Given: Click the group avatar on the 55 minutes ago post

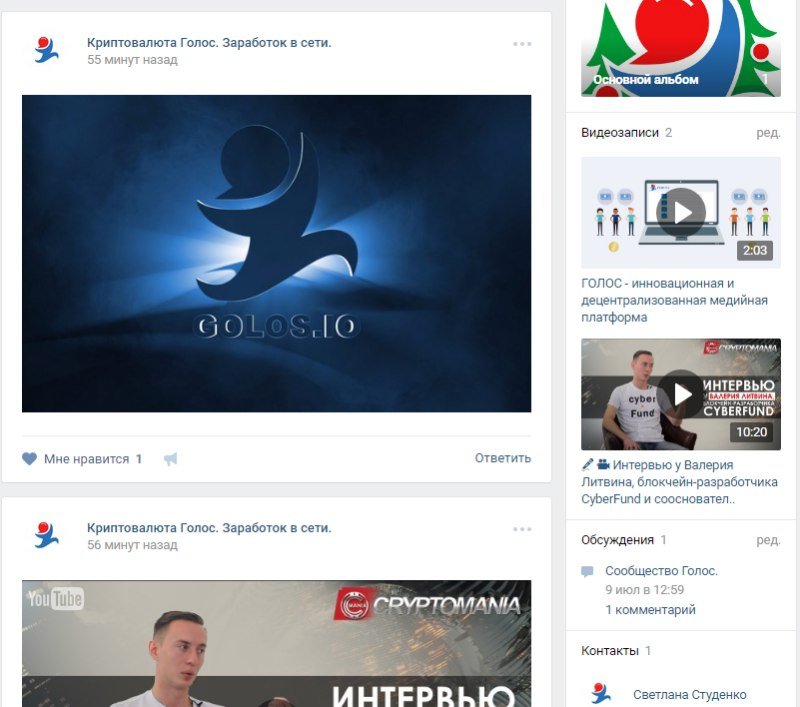Looking at the screenshot, I should tap(46, 50).
